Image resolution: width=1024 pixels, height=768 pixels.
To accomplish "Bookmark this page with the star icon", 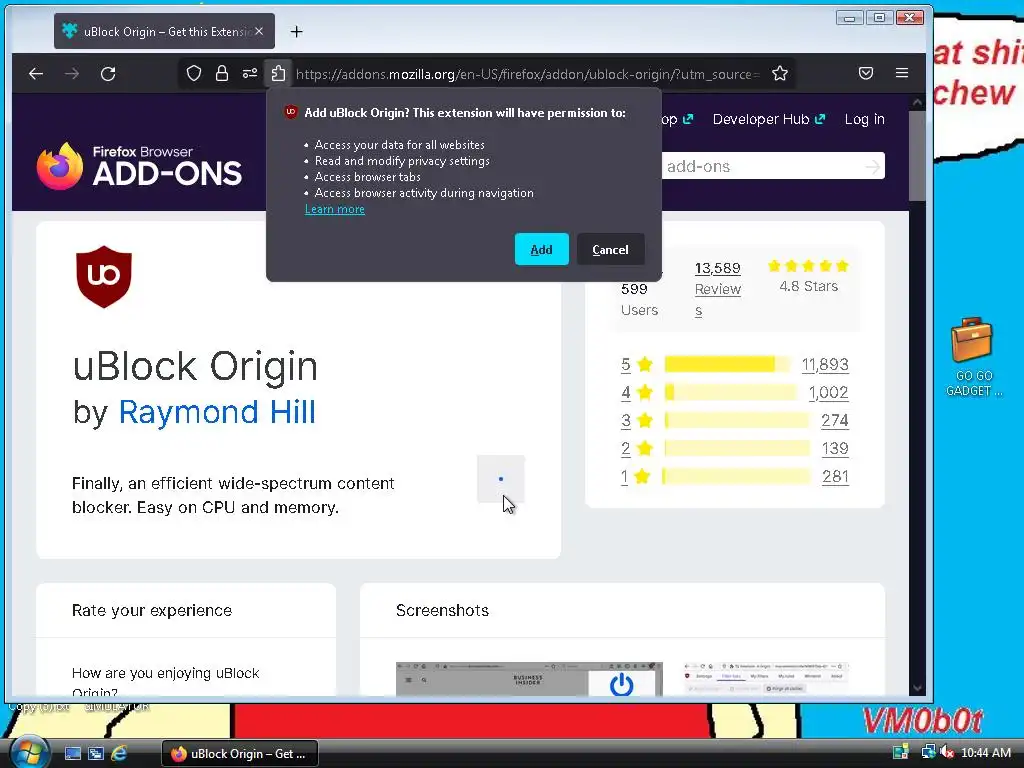I will (780, 74).
